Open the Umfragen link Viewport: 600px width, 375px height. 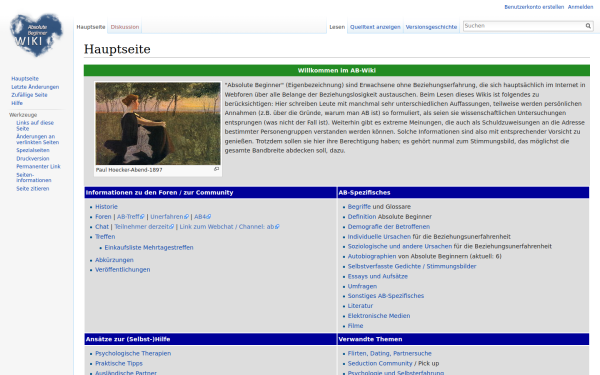click(362, 286)
